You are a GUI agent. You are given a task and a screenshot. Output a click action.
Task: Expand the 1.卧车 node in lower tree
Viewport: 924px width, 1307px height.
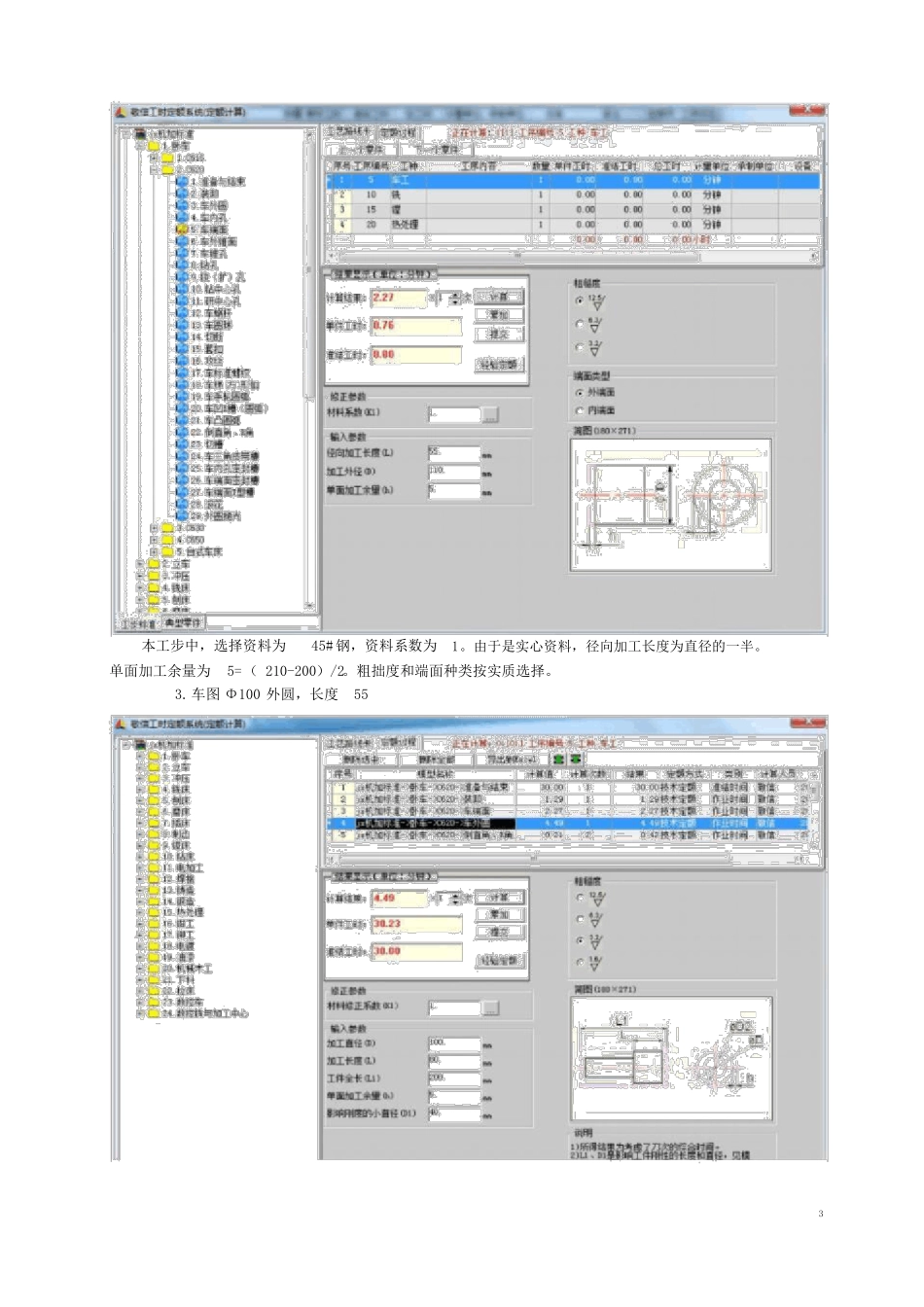click(140, 756)
